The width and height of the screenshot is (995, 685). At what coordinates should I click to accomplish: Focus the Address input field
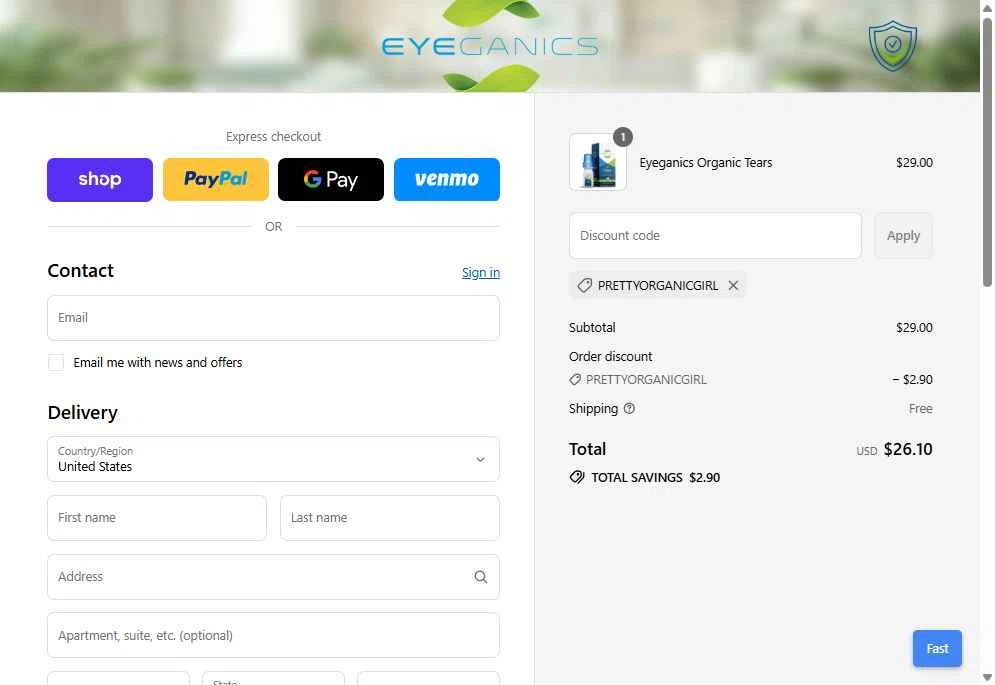(x=273, y=577)
